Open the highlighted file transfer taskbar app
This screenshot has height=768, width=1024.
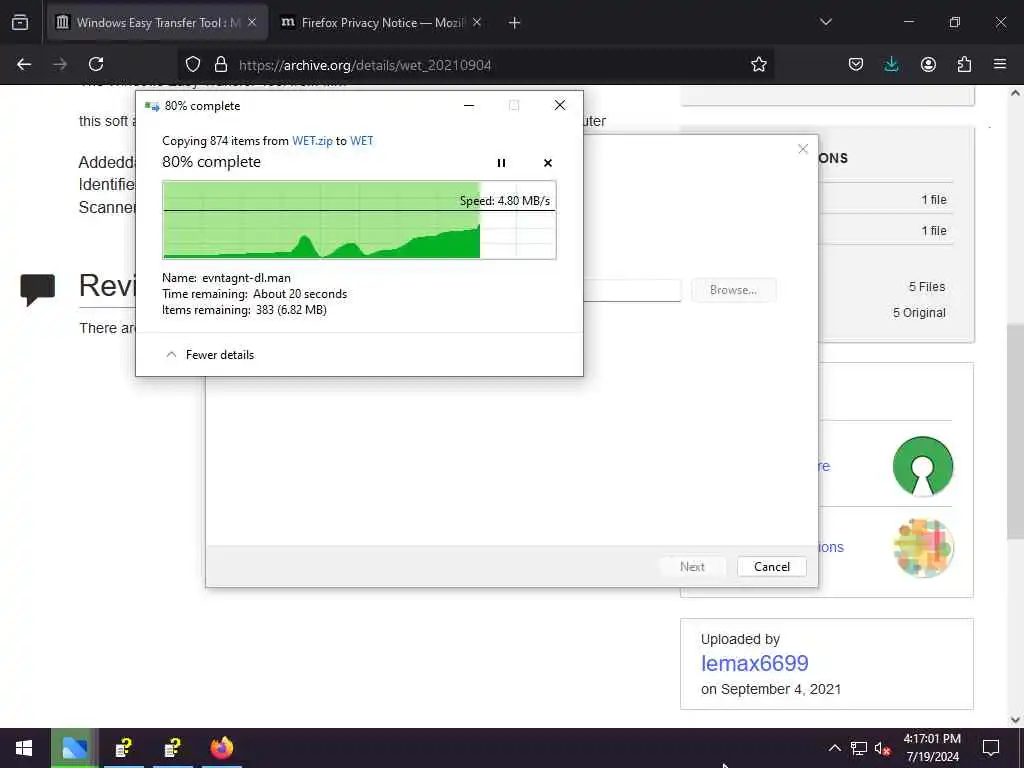(74, 748)
